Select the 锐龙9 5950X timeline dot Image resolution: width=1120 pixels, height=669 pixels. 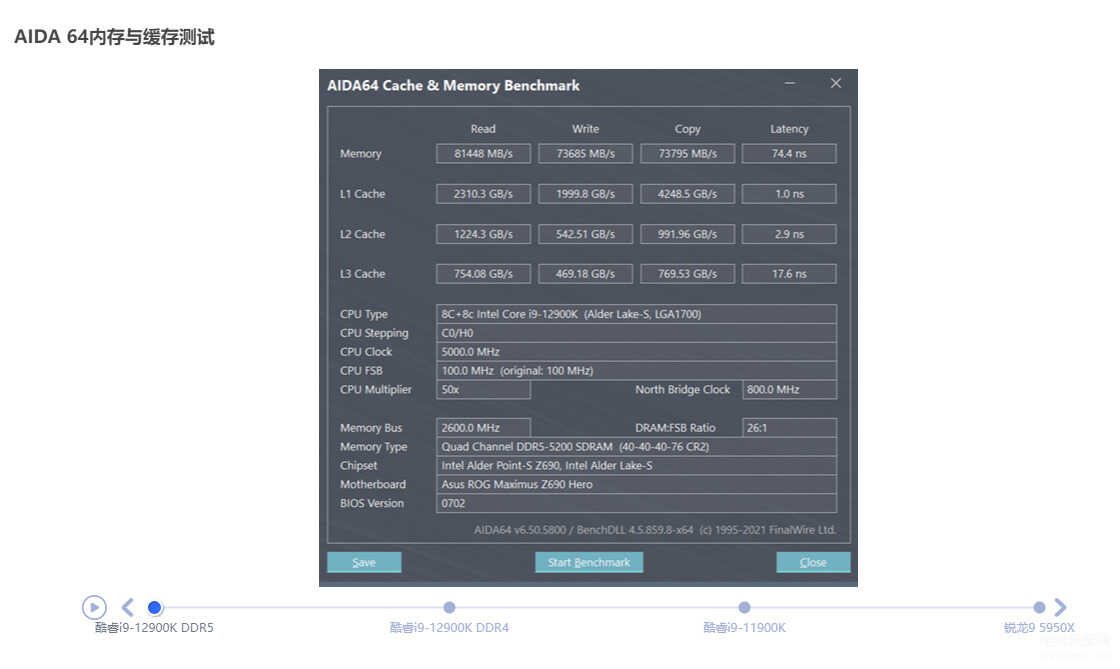tap(1039, 608)
